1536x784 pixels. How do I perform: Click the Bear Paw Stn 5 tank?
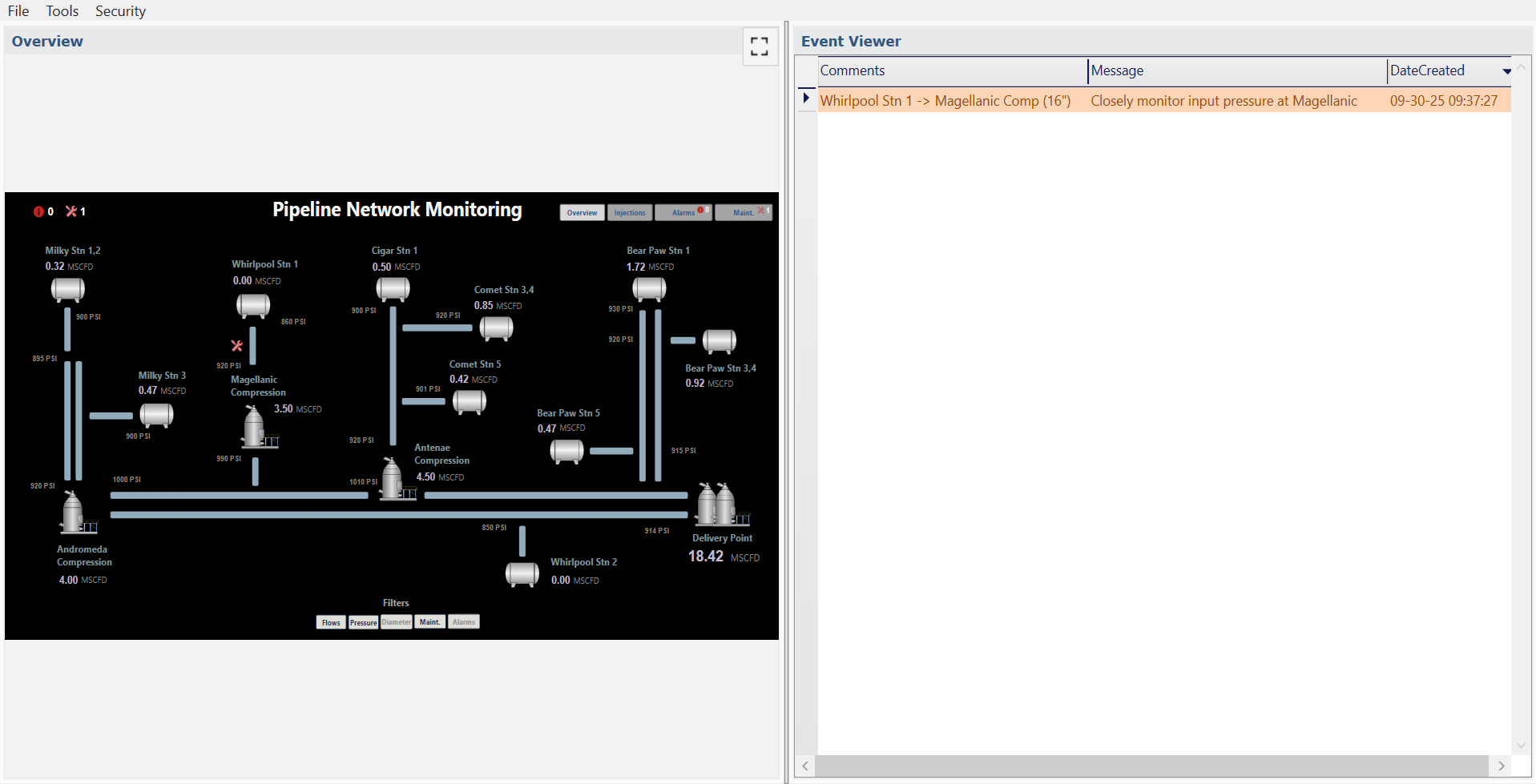(566, 451)
